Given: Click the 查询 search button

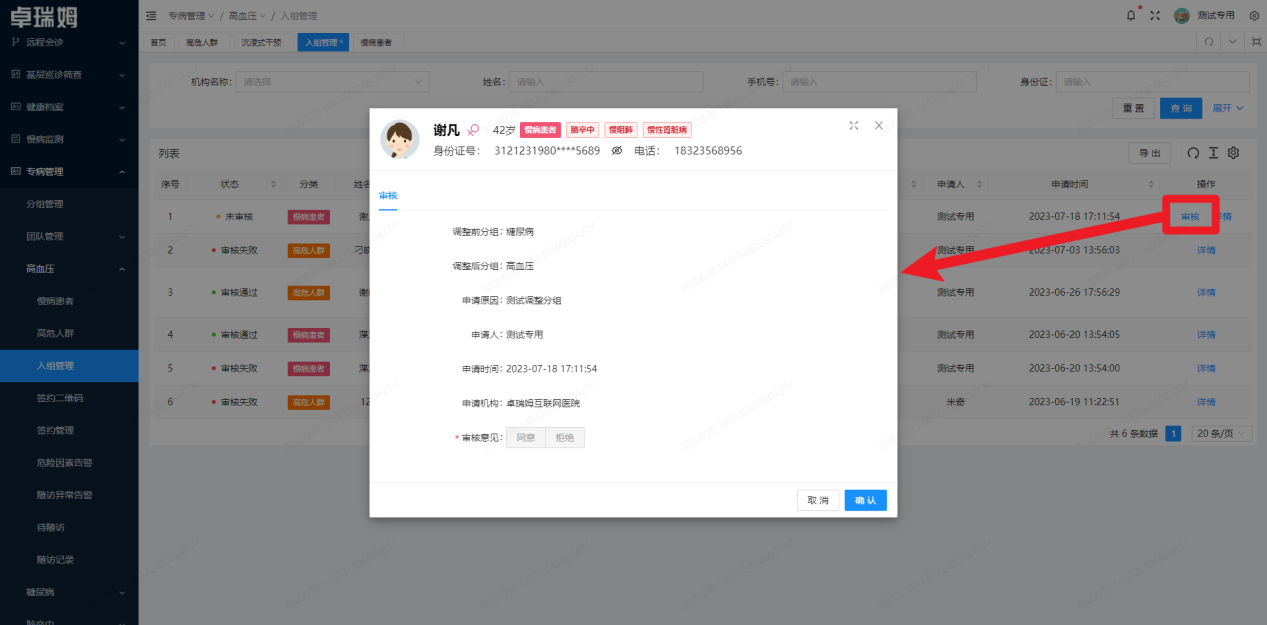Looking at the screenshot, I should (x=1181, y=108).
